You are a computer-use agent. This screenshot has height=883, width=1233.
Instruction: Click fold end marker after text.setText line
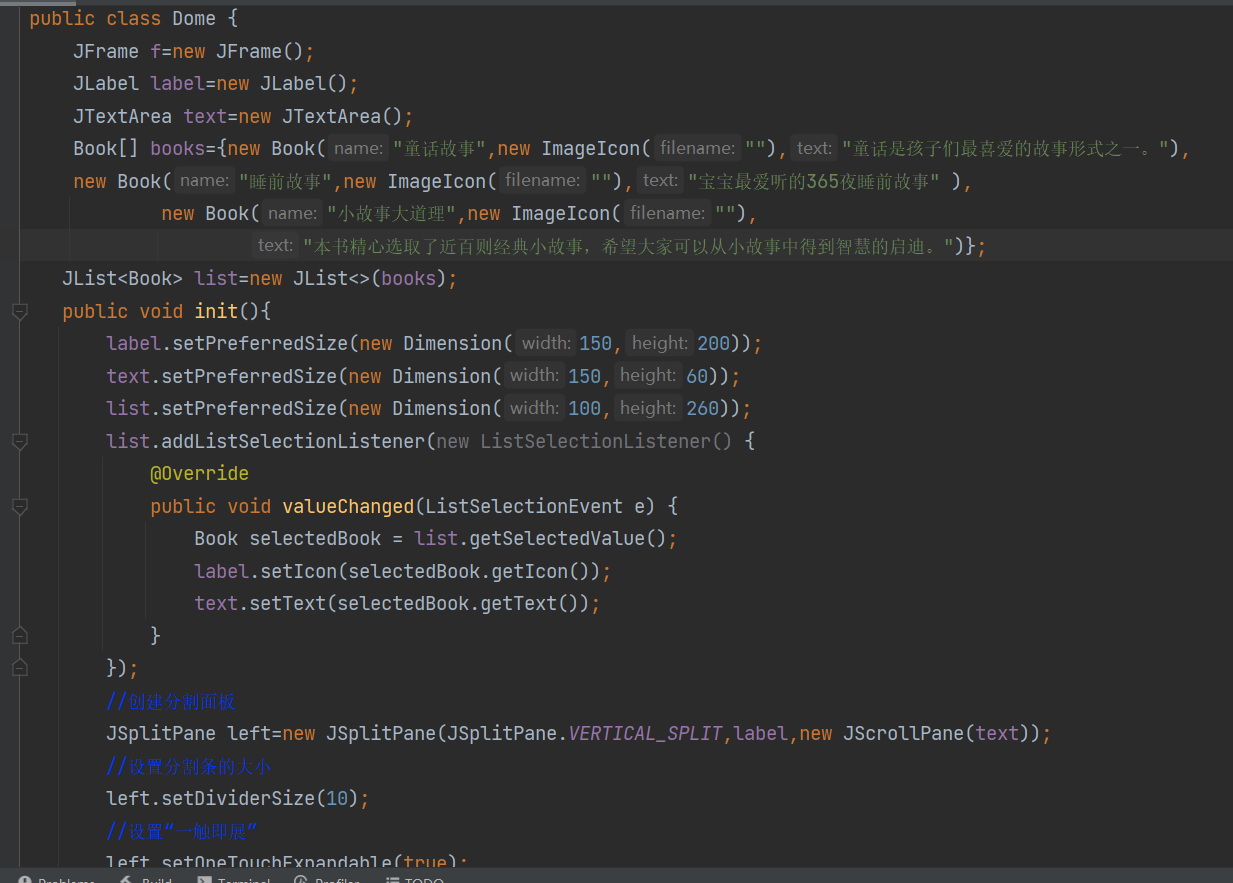(19, 635)
